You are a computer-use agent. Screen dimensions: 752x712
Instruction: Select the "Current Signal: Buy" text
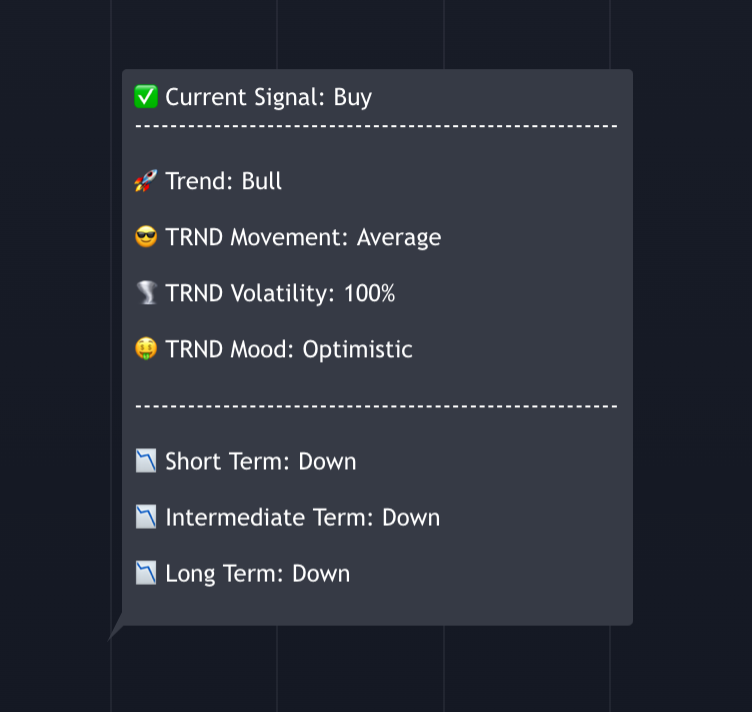tap(268, 97)
